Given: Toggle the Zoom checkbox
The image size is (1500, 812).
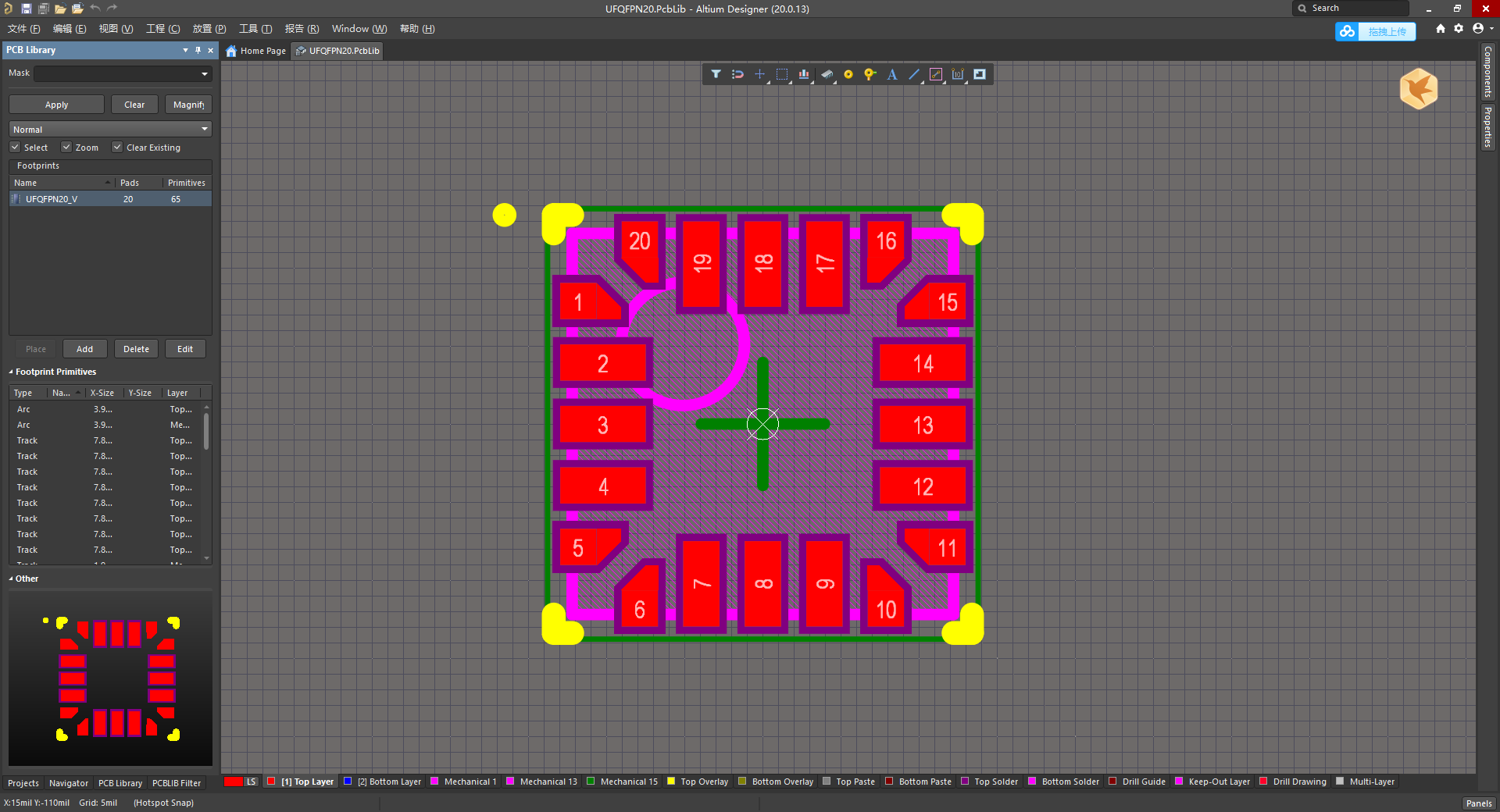Looking at the screenshot, I should point(66,147).
